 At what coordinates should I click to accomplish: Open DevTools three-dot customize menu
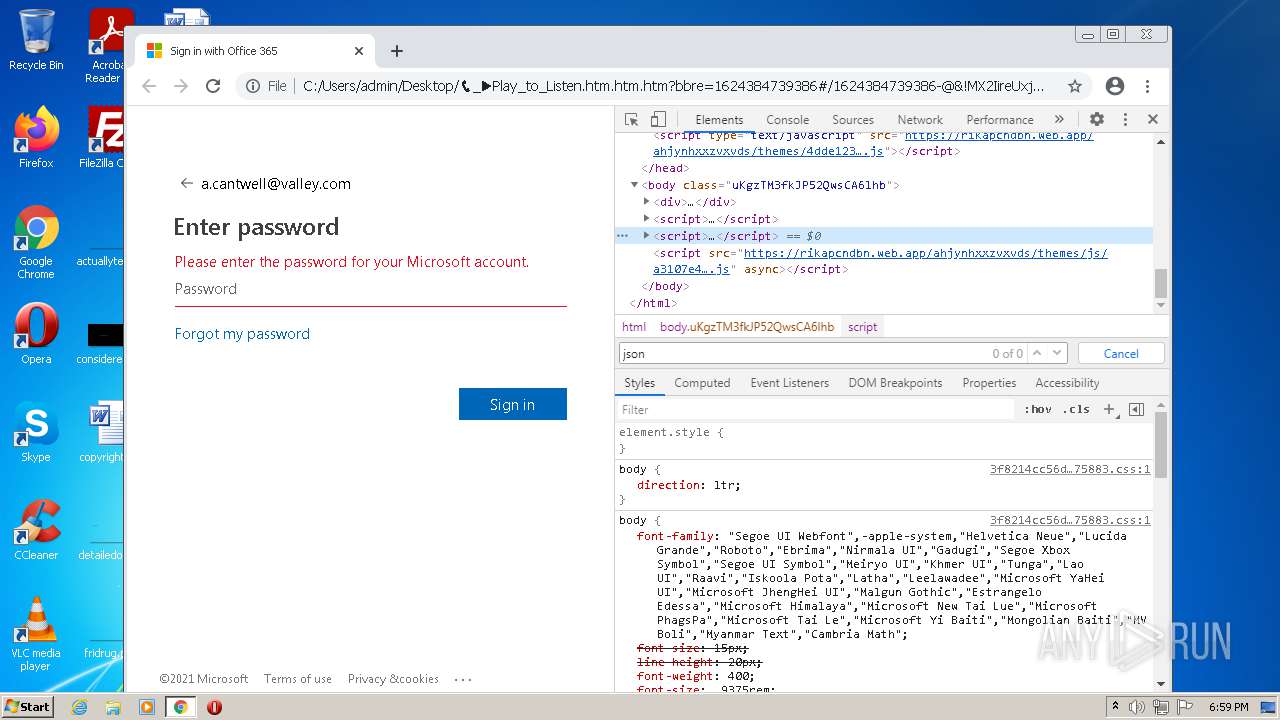click(x=1125, y=119)
